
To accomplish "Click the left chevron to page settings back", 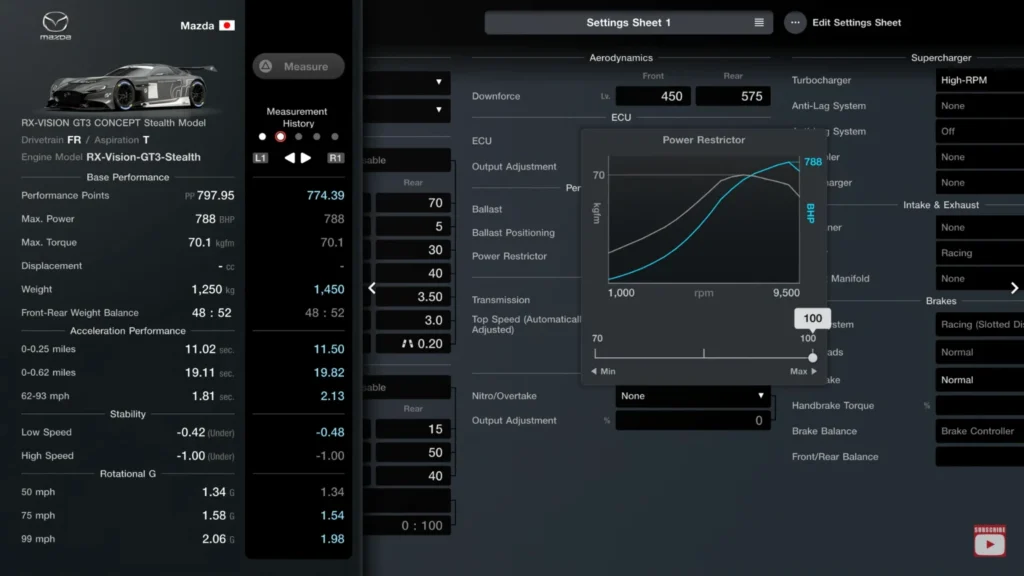I will coord(372,288).
